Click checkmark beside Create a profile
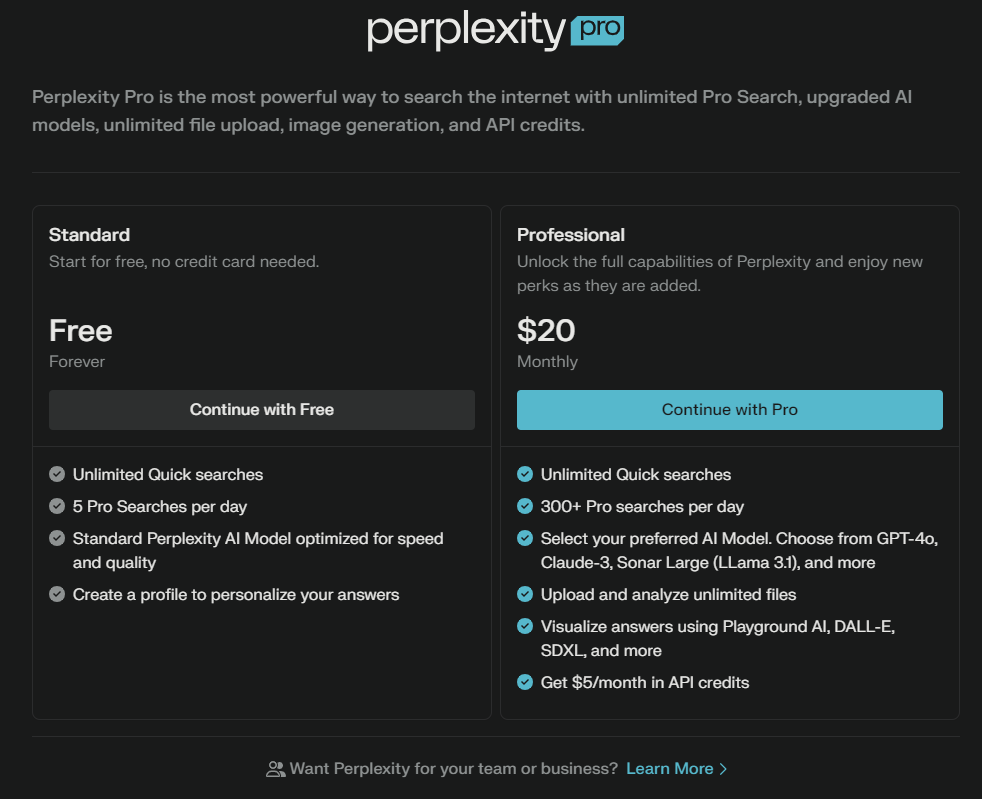 (x=57, y=595)
